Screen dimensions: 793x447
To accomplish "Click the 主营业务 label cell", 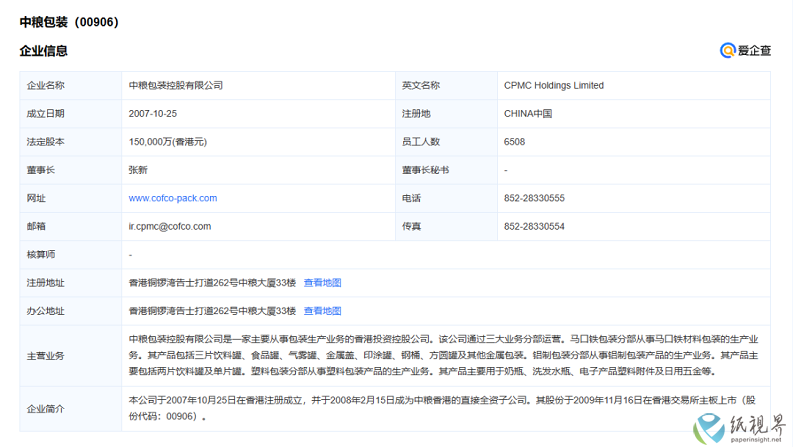I will 71,356.
